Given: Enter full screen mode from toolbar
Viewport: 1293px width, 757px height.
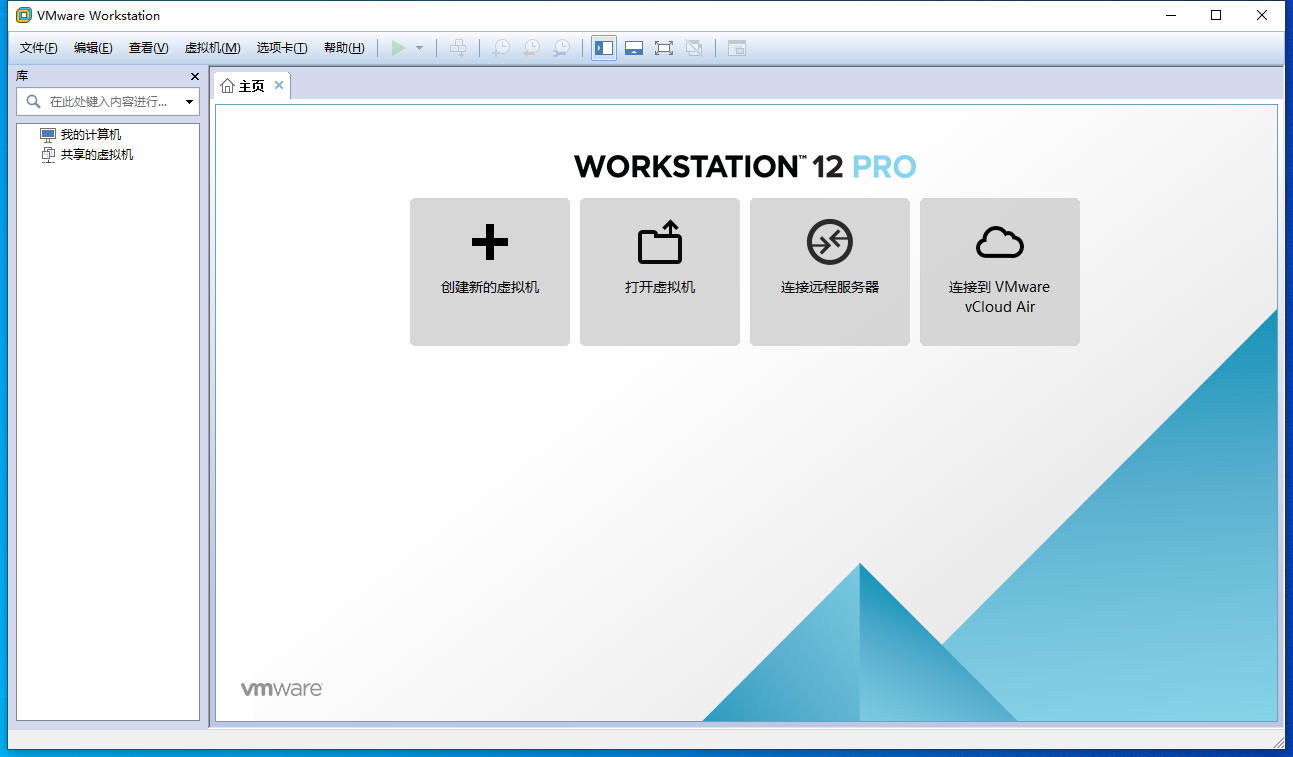Looking at the screenshot, I should coord(663,48).
